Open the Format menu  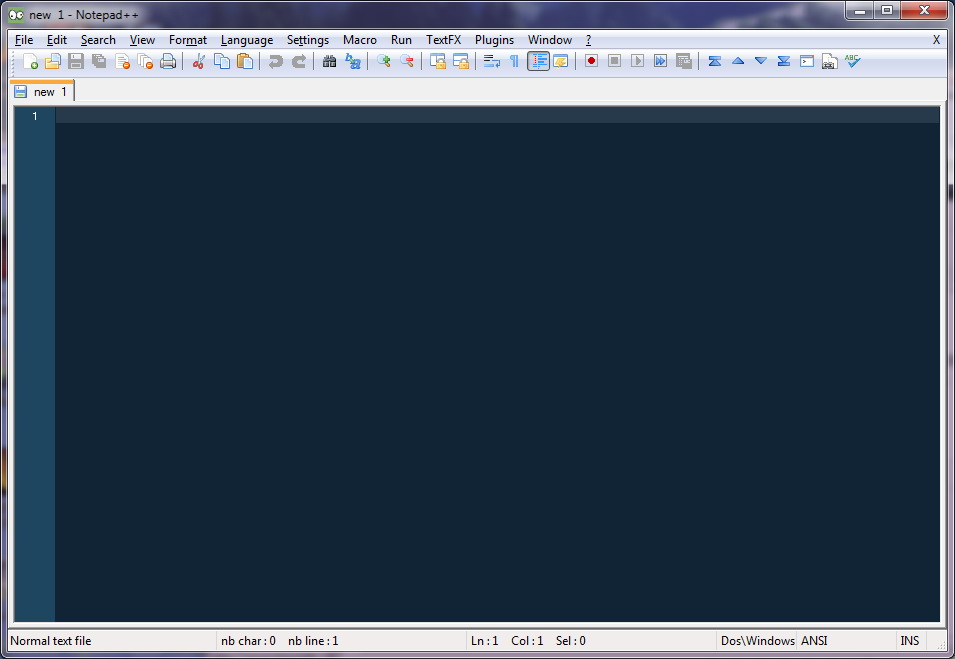click(x=188, y=40)
